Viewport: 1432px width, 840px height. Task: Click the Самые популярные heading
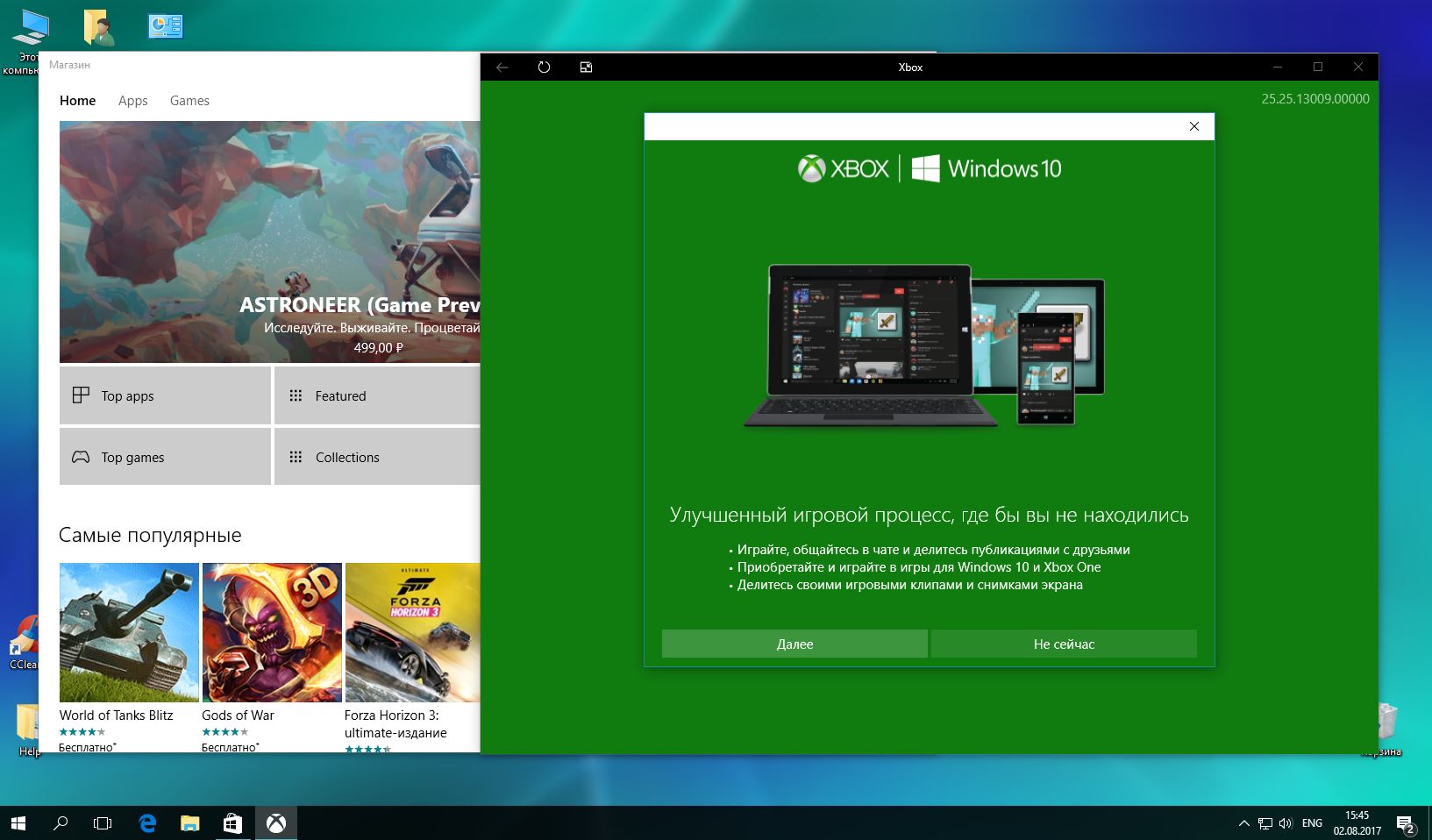tap(150, 535)
